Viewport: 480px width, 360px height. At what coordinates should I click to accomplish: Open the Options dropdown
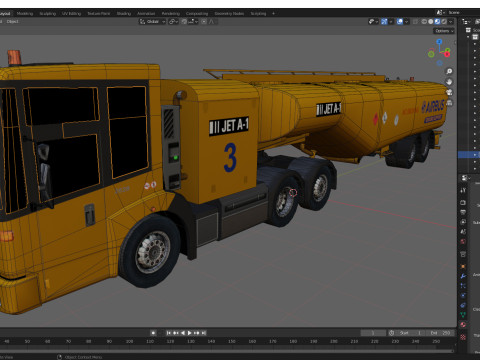[444, 31]
